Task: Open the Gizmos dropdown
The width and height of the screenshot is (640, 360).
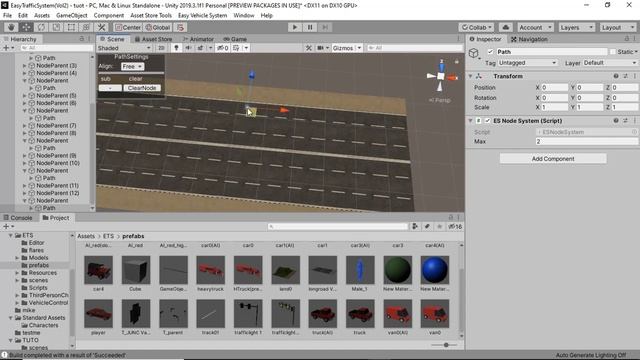Action: [347, 48]
